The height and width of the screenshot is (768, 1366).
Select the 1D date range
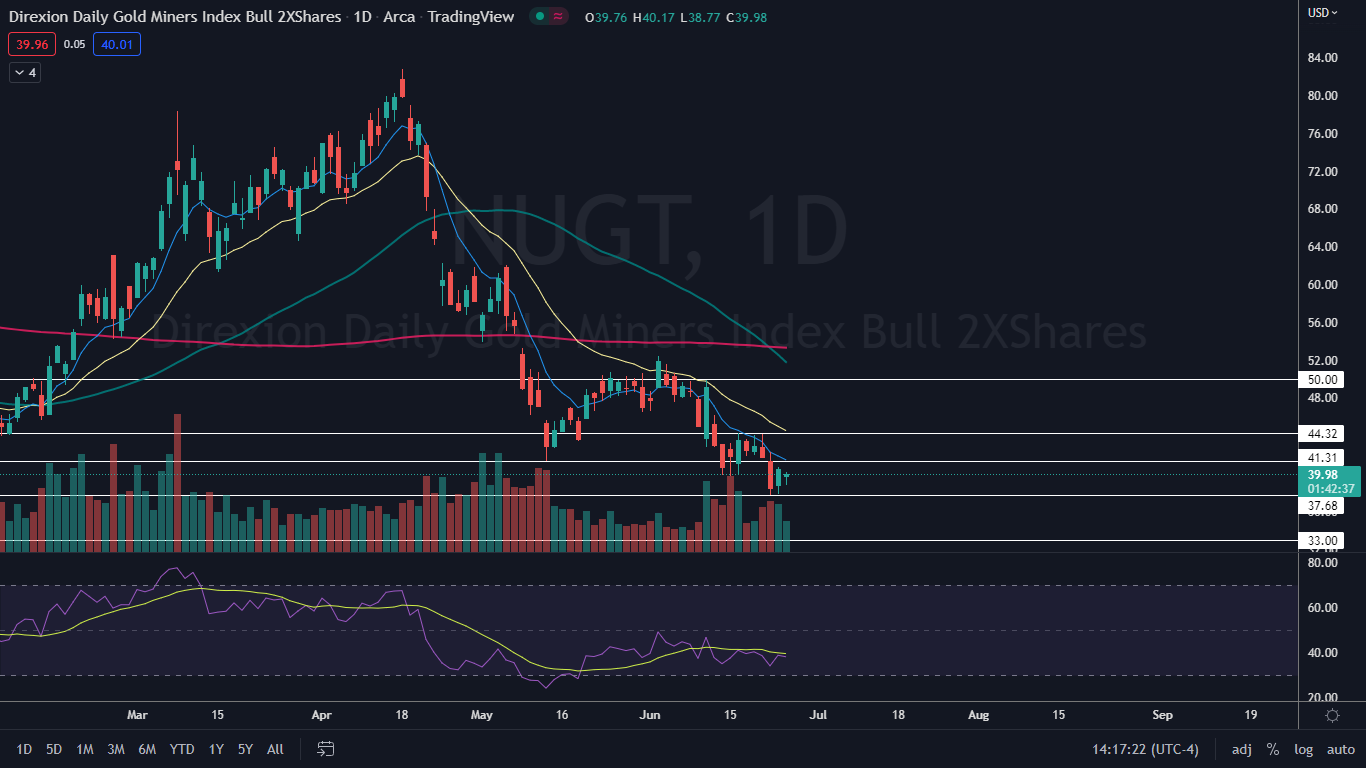(26, 749)
